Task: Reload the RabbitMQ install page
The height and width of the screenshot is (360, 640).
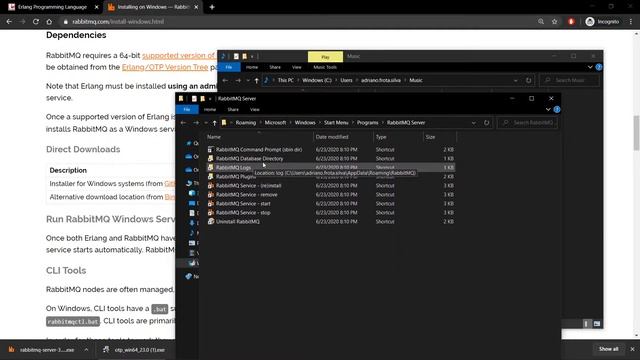Action: coord(36,22)
